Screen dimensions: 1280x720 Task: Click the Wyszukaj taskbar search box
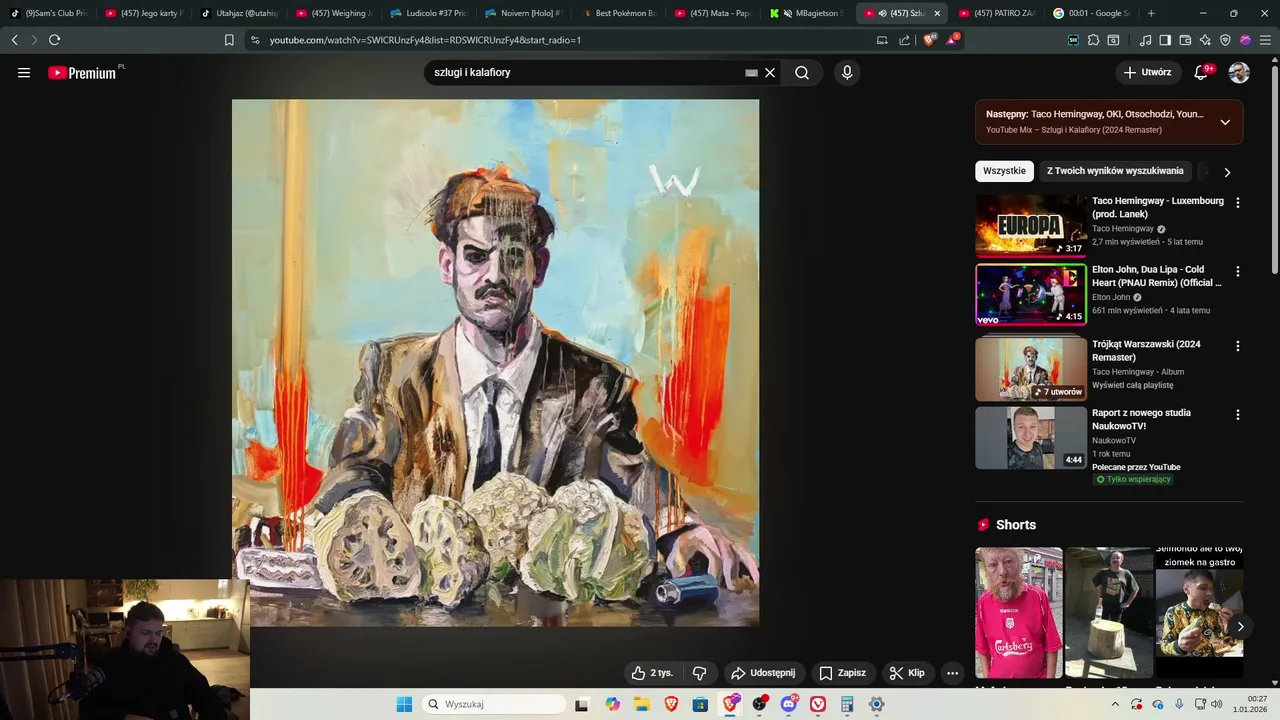(494, 704)
